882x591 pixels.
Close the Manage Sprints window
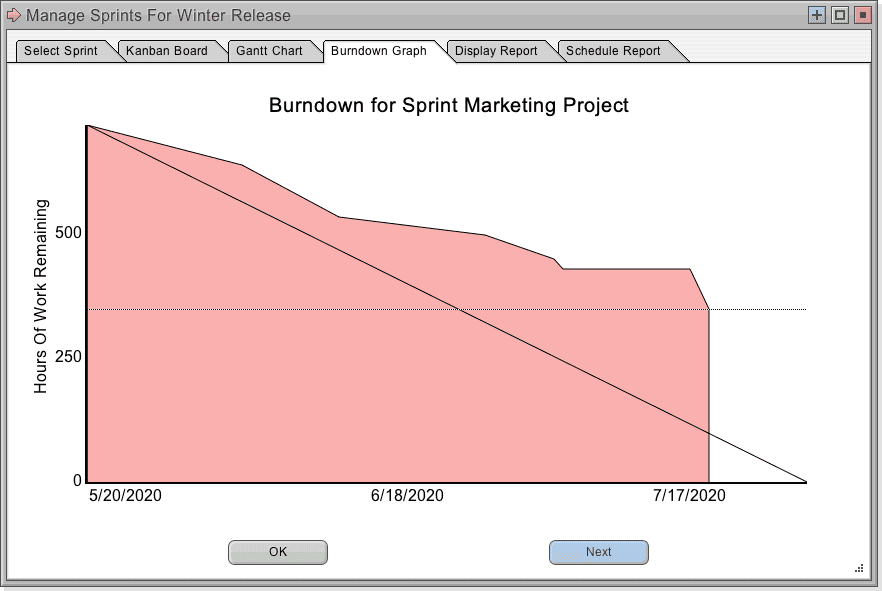click(862, 15)
